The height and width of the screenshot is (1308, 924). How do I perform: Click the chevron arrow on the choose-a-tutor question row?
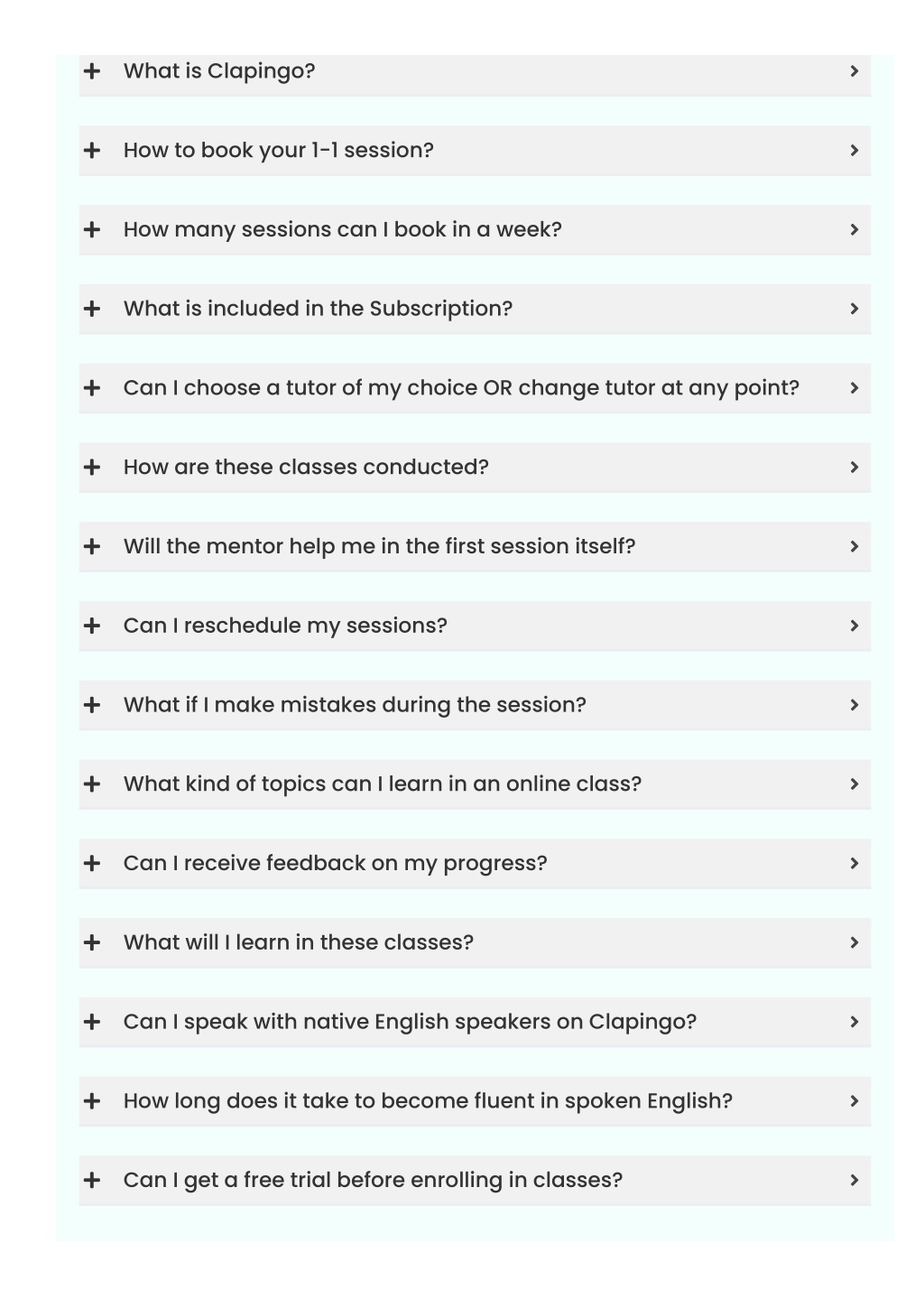click(x=854, y=388)
